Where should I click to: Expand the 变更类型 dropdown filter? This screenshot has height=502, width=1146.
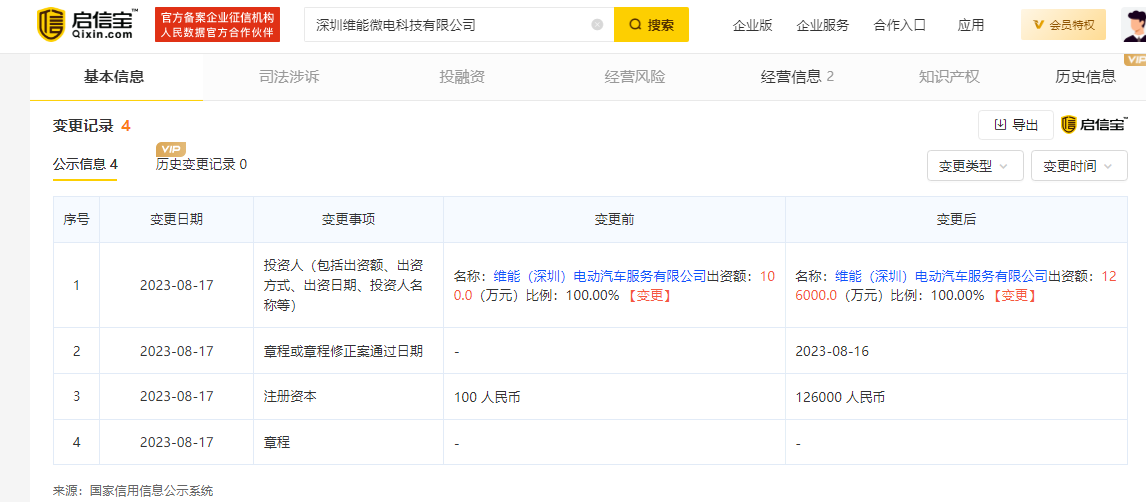click(975, 166)
